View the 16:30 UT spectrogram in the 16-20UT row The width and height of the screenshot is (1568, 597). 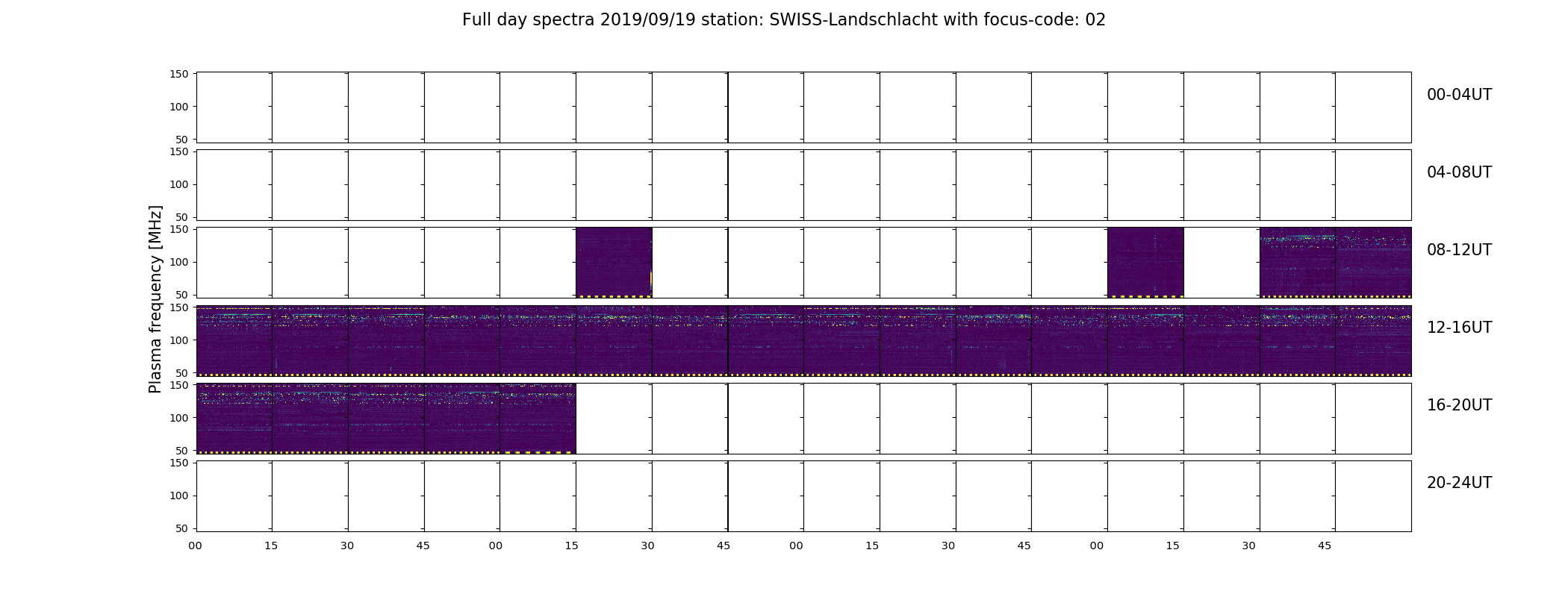point(386,418)
